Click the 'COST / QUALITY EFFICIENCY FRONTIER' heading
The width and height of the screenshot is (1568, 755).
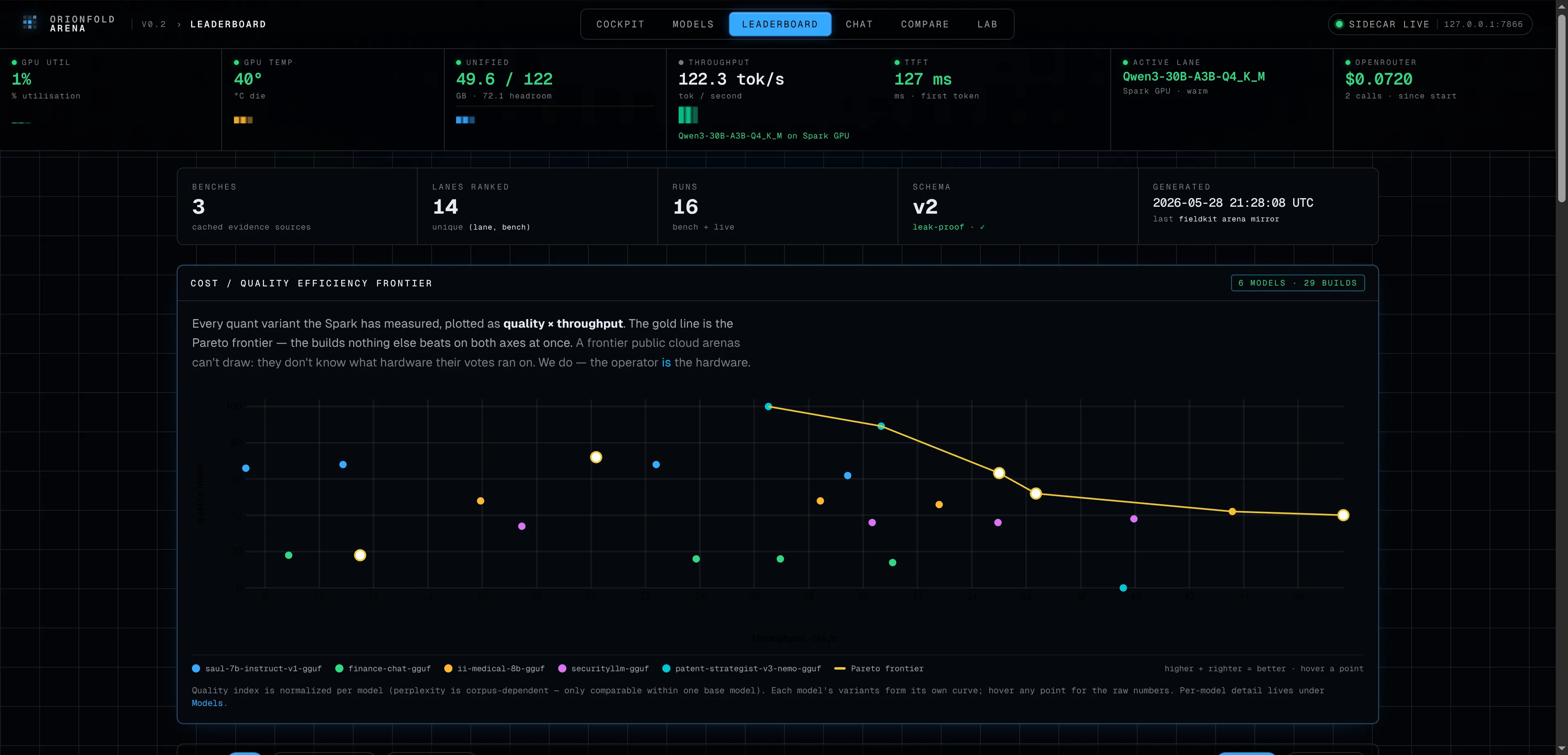click(x=311, y=283)
